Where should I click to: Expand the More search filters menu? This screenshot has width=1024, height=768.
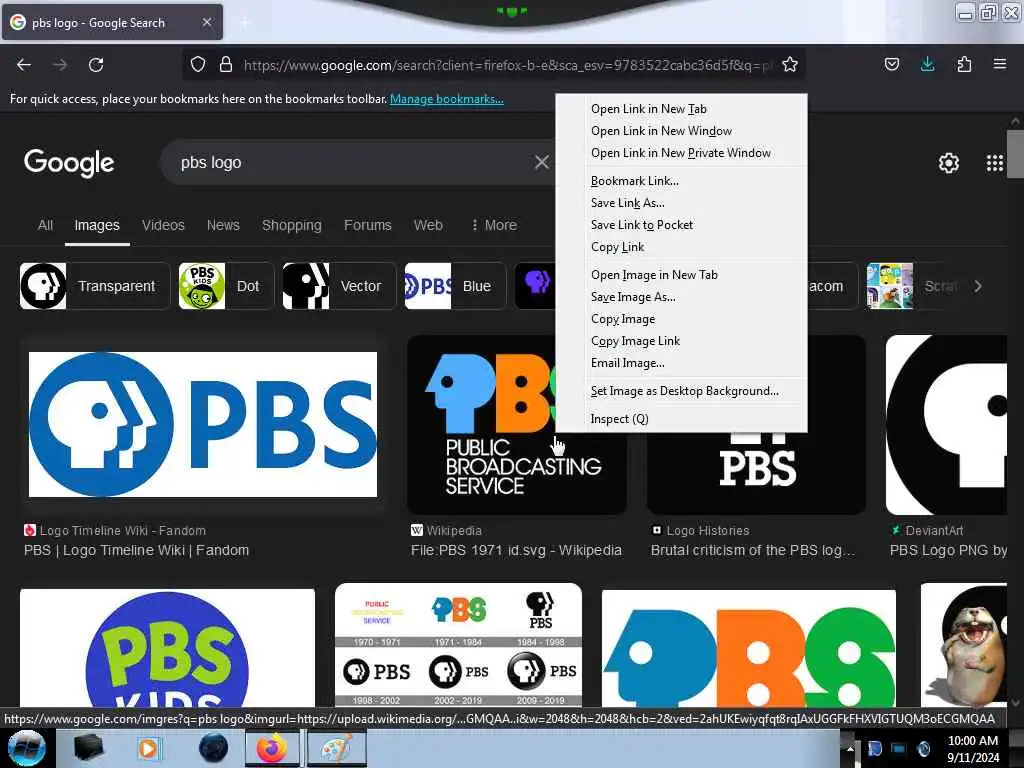[x=494, y=225]
